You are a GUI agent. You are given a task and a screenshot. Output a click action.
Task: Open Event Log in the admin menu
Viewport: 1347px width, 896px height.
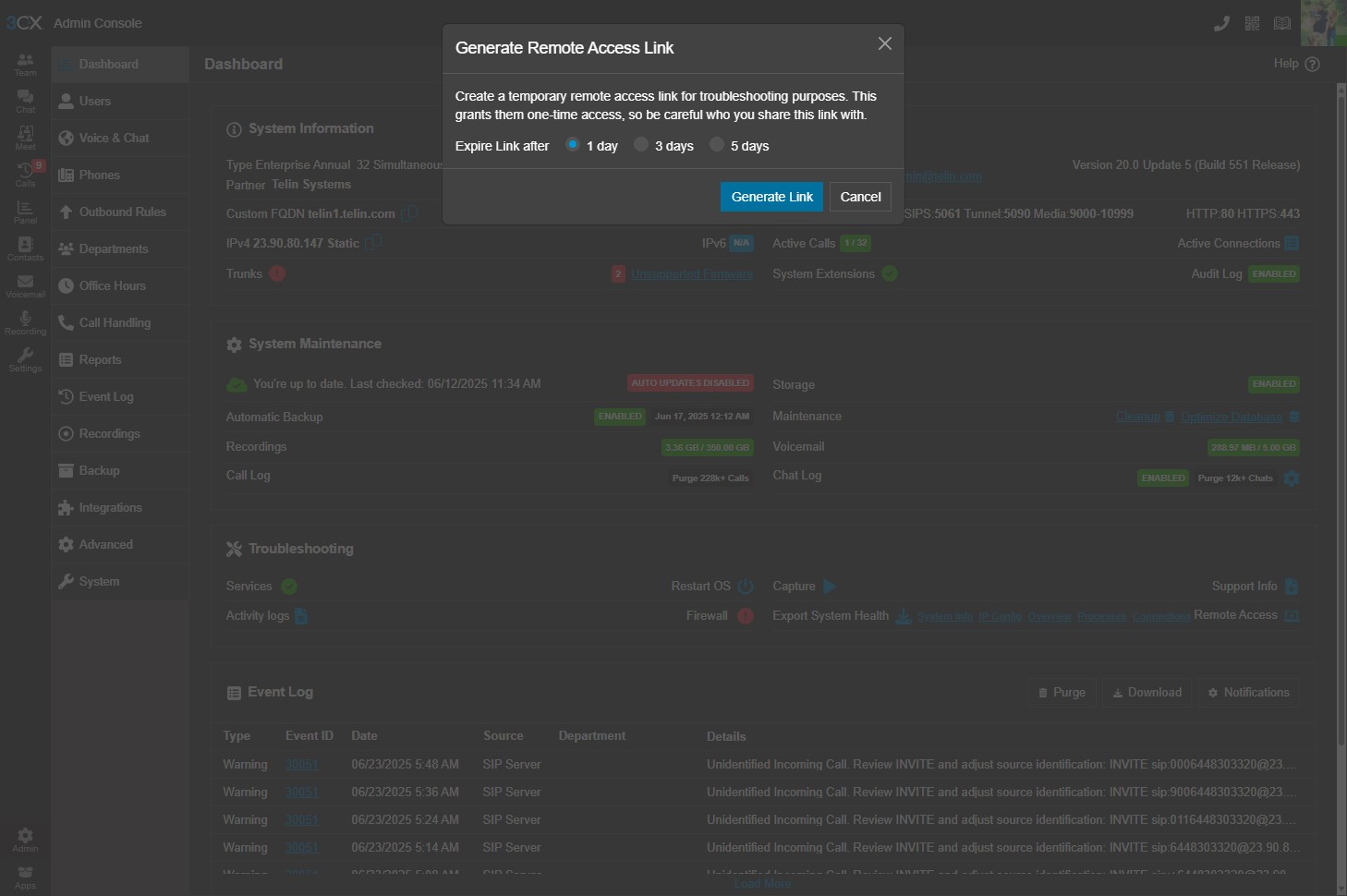point(120,396)
